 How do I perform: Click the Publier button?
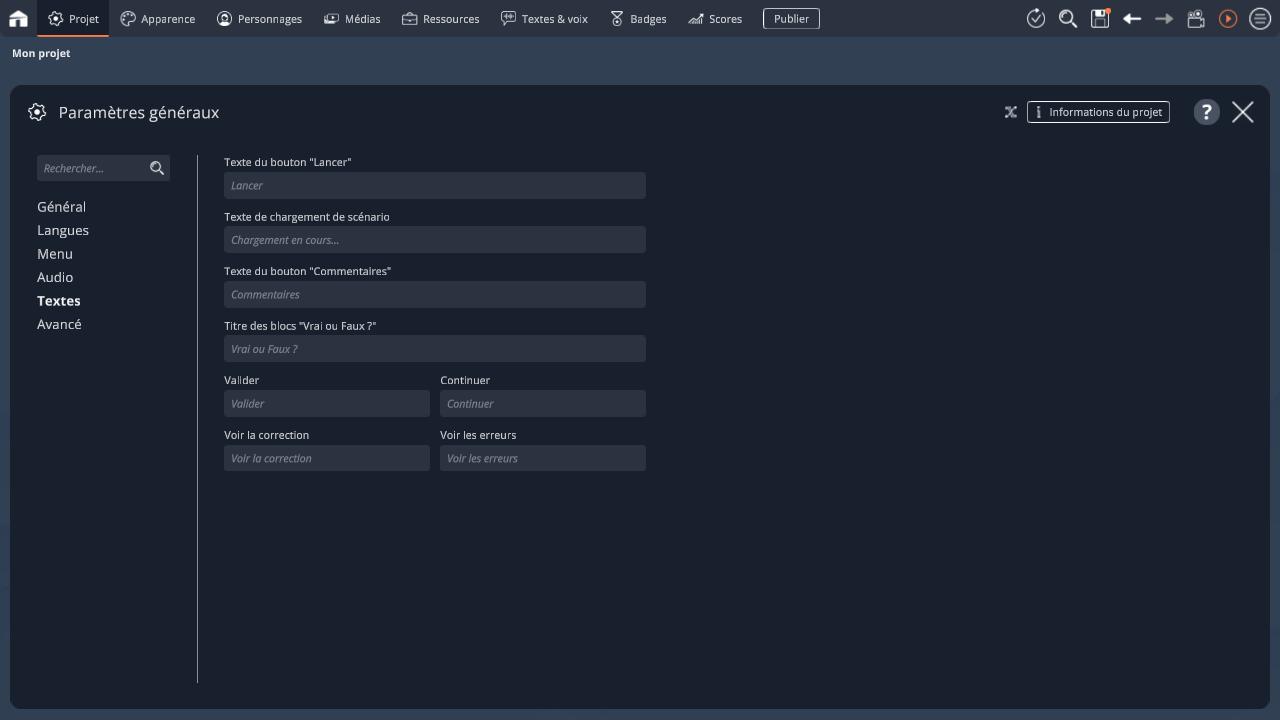pos(791,18)
